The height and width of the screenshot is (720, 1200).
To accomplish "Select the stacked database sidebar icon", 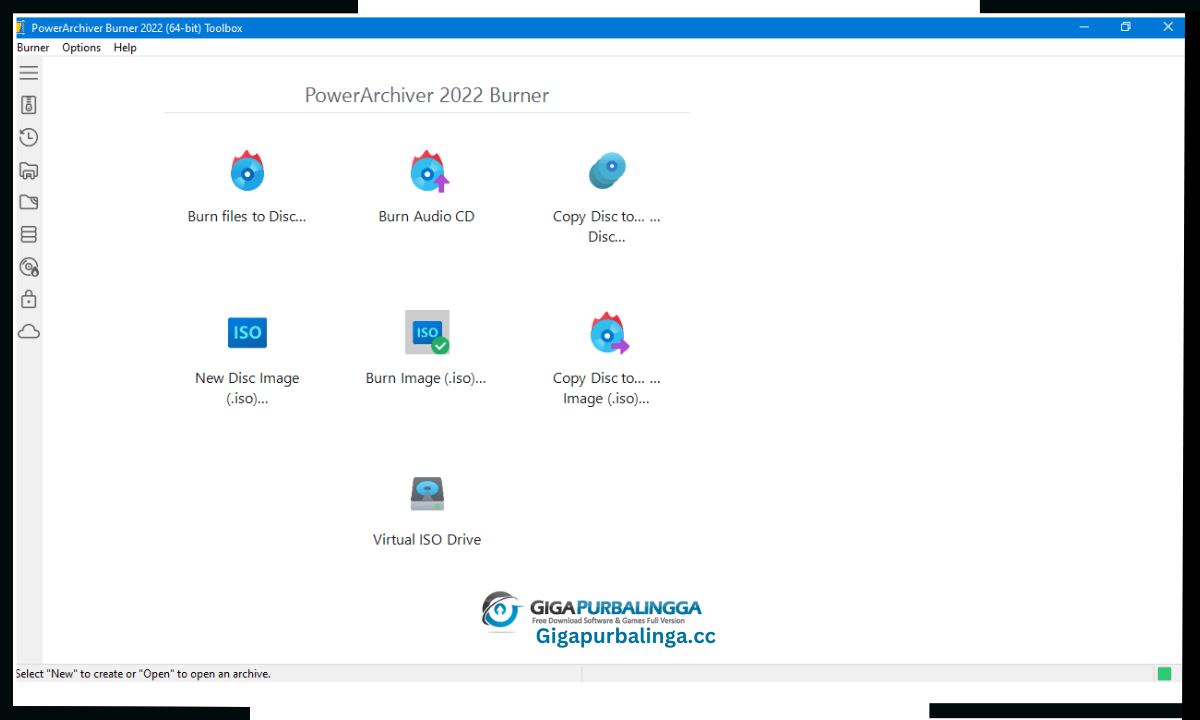I will tap(29, 234).
